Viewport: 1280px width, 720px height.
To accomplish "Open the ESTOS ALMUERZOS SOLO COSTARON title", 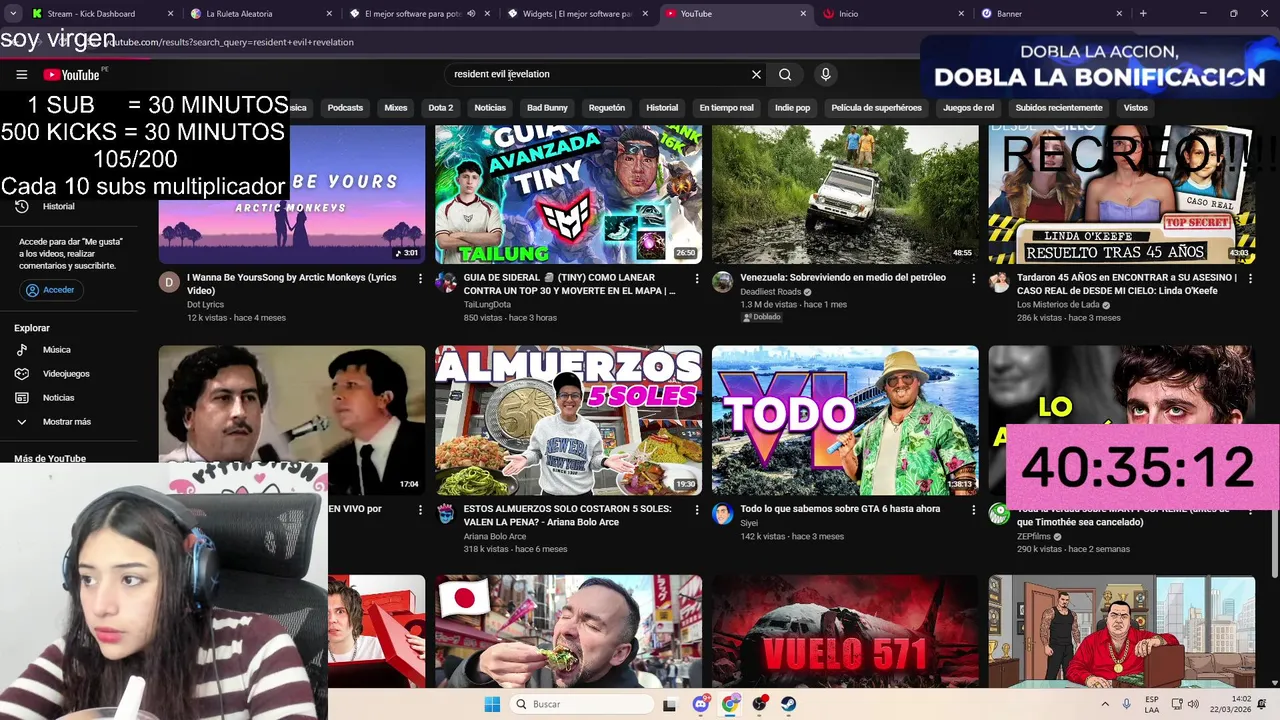I will click(567, 516).
